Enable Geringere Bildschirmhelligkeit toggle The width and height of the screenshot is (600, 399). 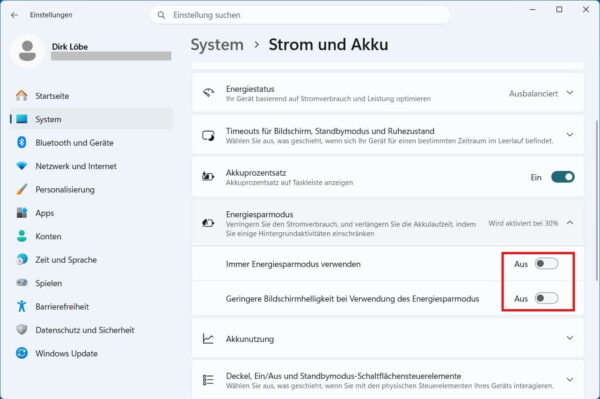(546, 298)
